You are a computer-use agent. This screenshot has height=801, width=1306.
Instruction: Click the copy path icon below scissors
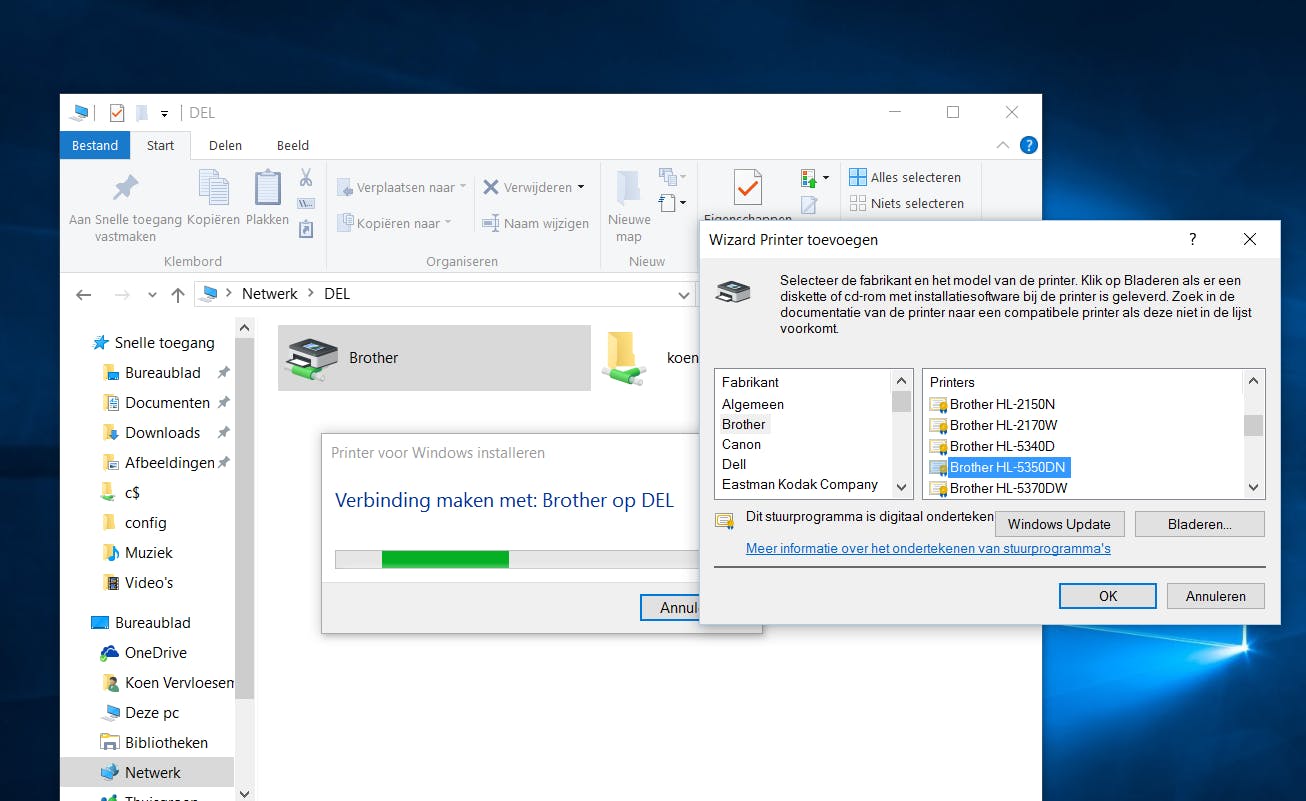point(306,204)
